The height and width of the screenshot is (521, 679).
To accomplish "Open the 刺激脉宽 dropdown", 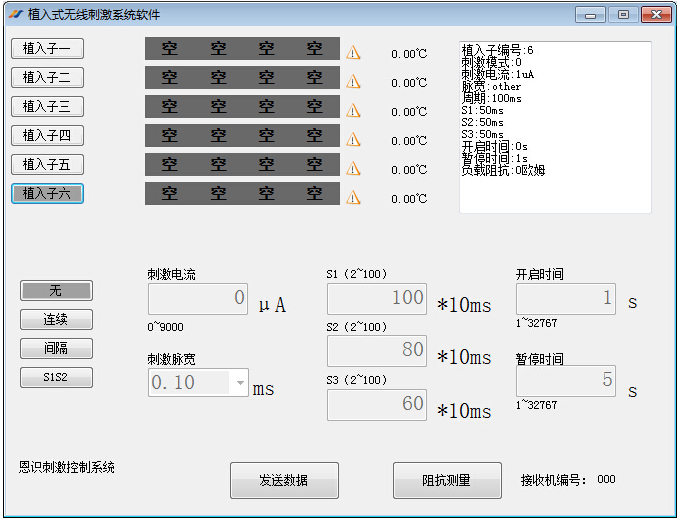I will [x=238, y=382].
